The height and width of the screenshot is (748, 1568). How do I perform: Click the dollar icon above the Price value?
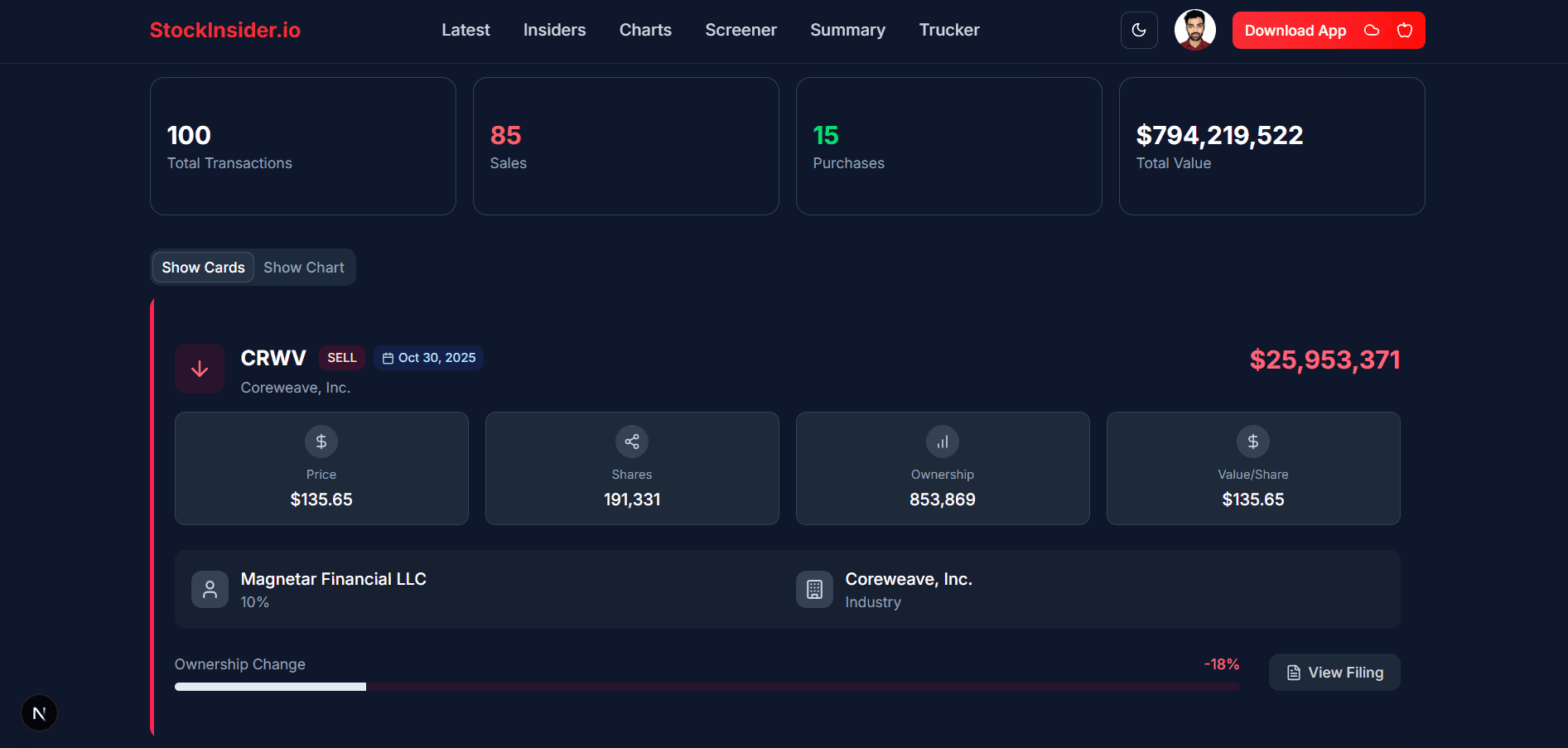click(321, 442)
